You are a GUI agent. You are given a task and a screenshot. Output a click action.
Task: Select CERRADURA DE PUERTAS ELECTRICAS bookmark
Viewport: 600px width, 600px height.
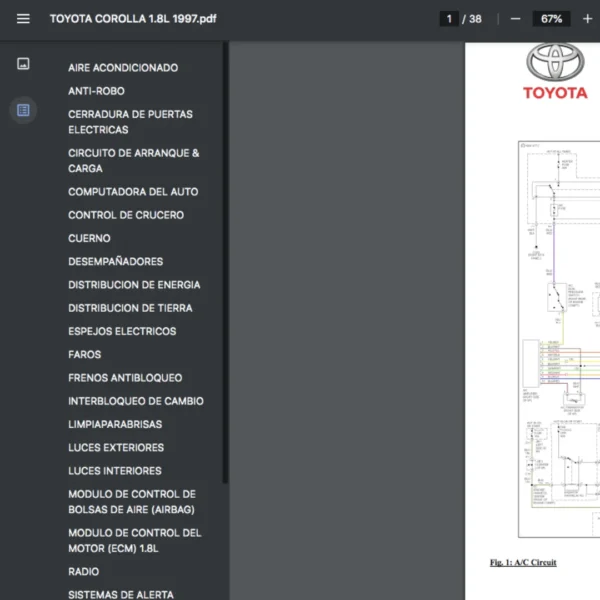130,122
